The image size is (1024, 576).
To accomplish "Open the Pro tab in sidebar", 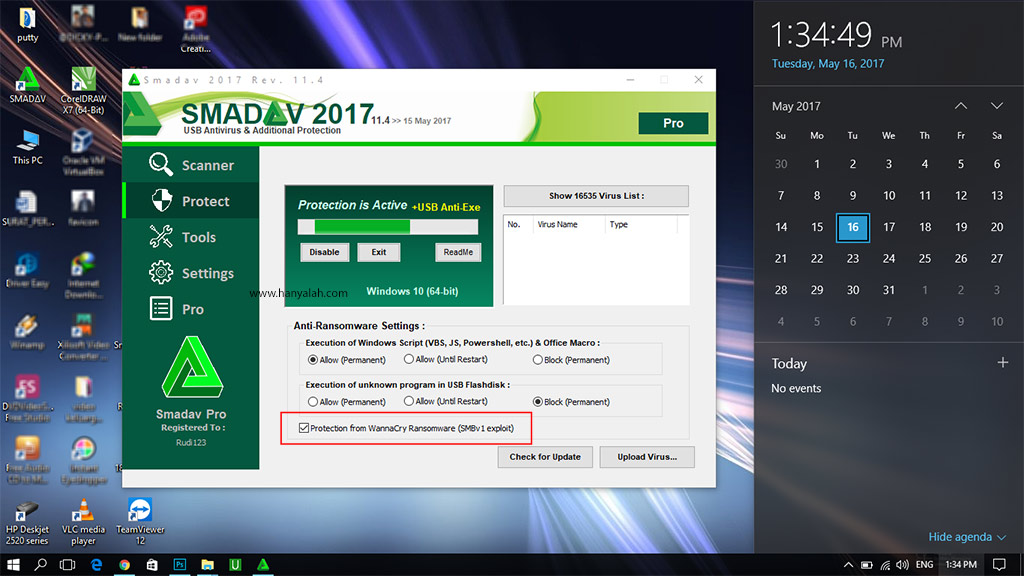I will [191, 308].
